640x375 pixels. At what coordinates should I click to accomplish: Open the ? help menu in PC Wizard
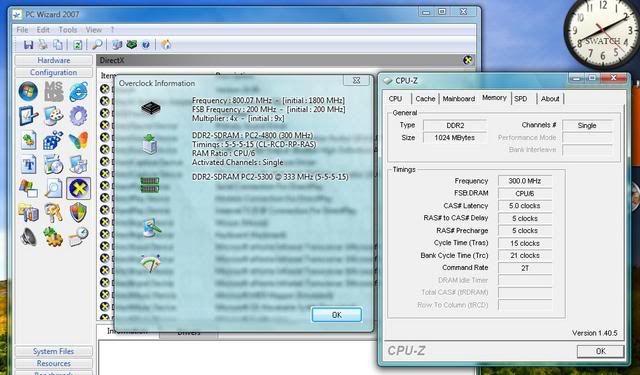point(112,30)
